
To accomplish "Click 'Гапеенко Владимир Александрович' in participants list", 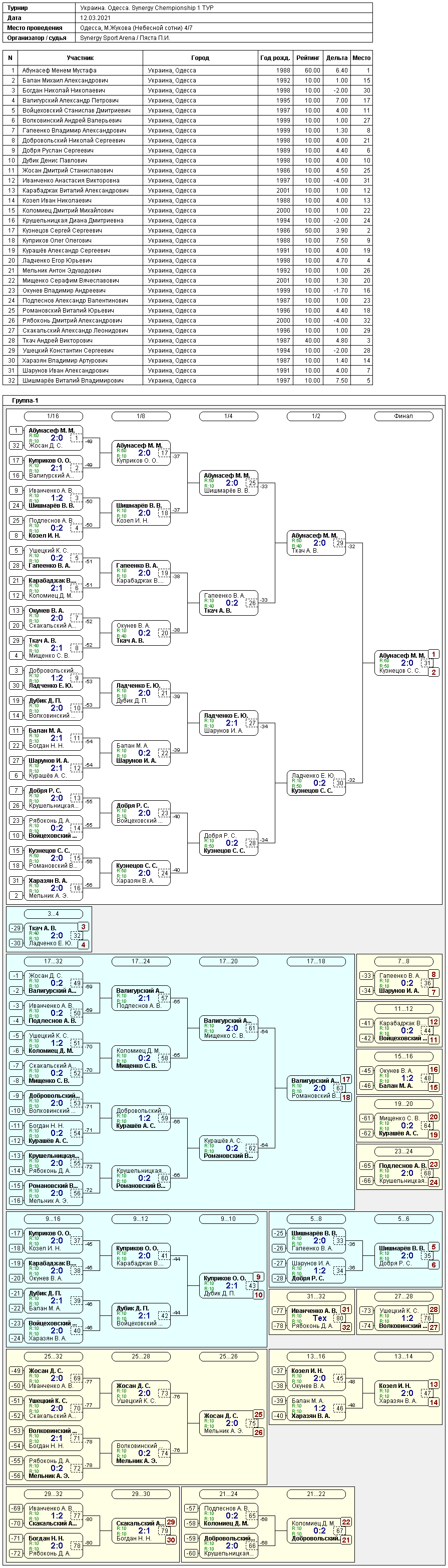I will coord(75,130).
